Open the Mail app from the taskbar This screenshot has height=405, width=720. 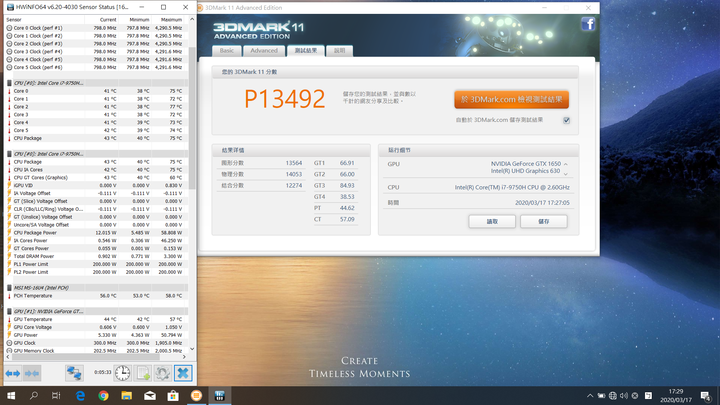click(150, 395)
